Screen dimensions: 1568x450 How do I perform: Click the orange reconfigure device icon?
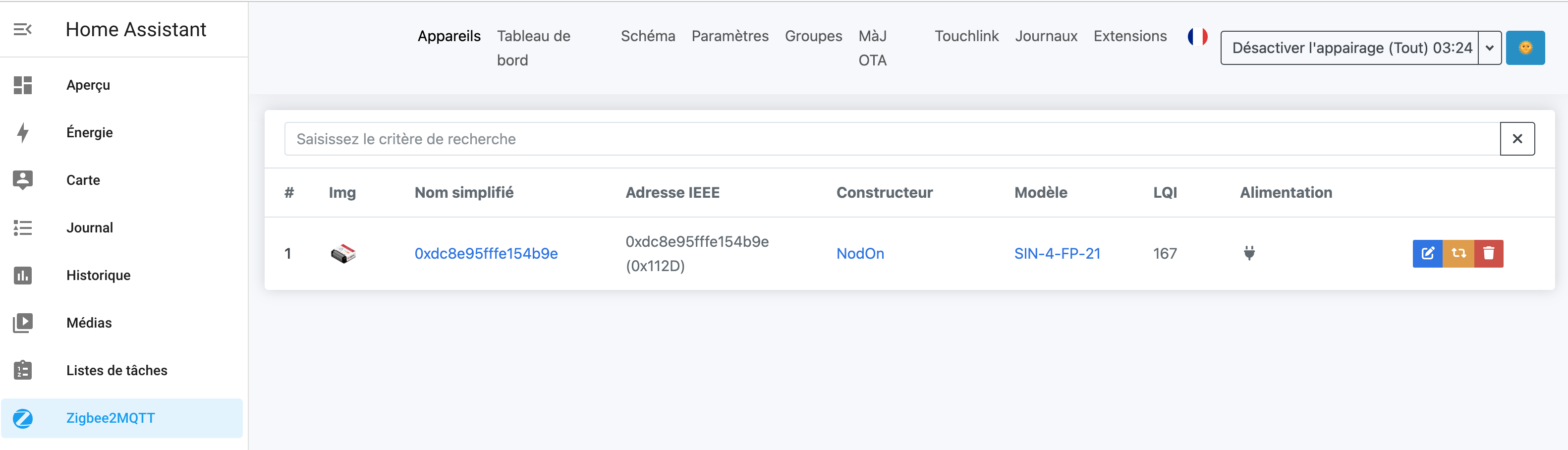[1458, 253]
